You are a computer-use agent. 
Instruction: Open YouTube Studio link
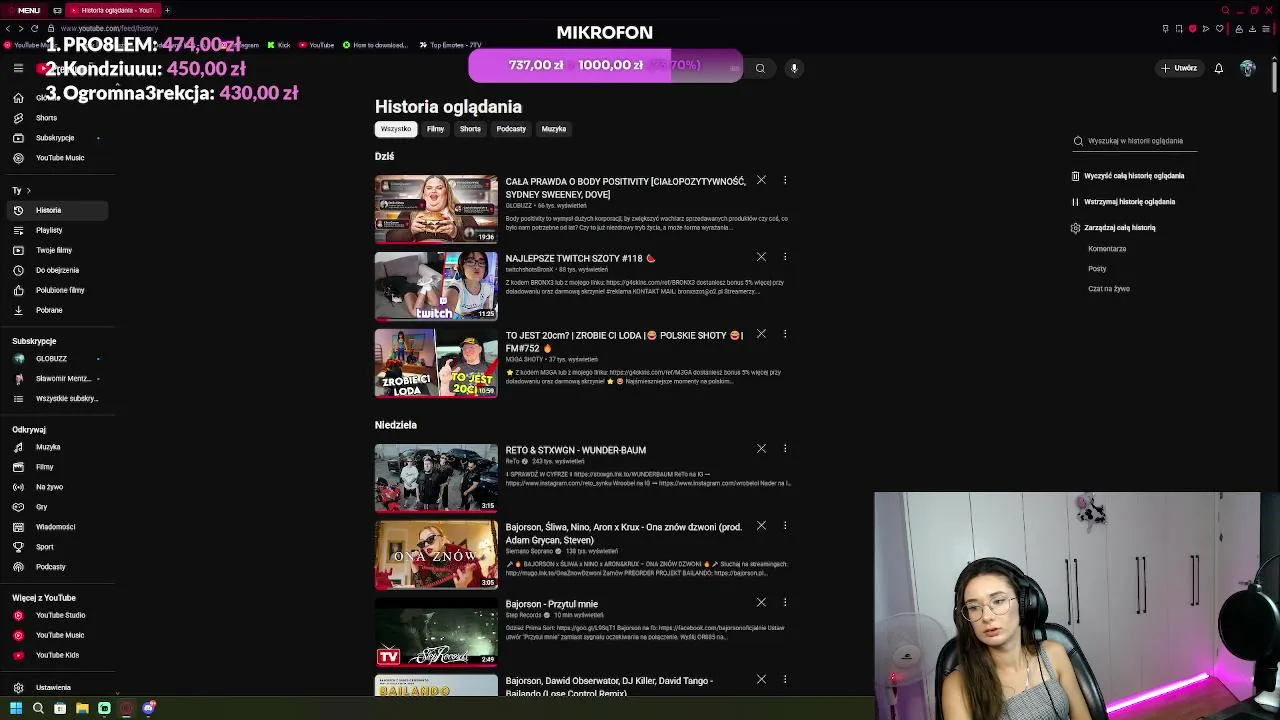click(60, 615)
